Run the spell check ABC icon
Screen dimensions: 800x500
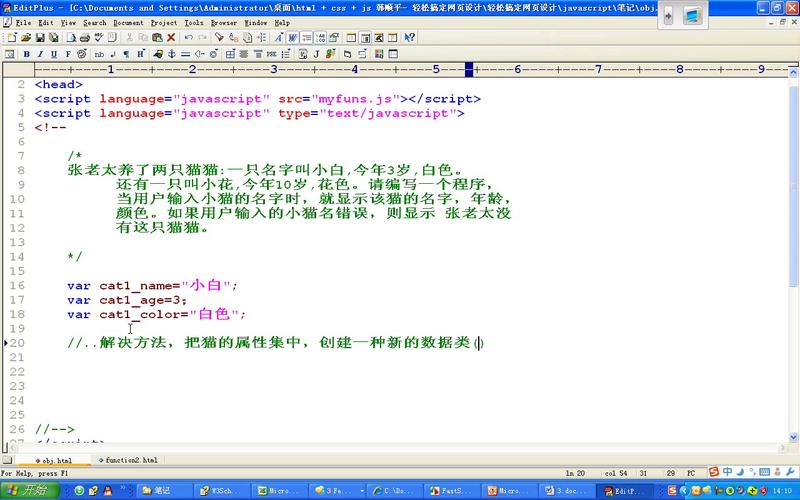coord(98,37)
